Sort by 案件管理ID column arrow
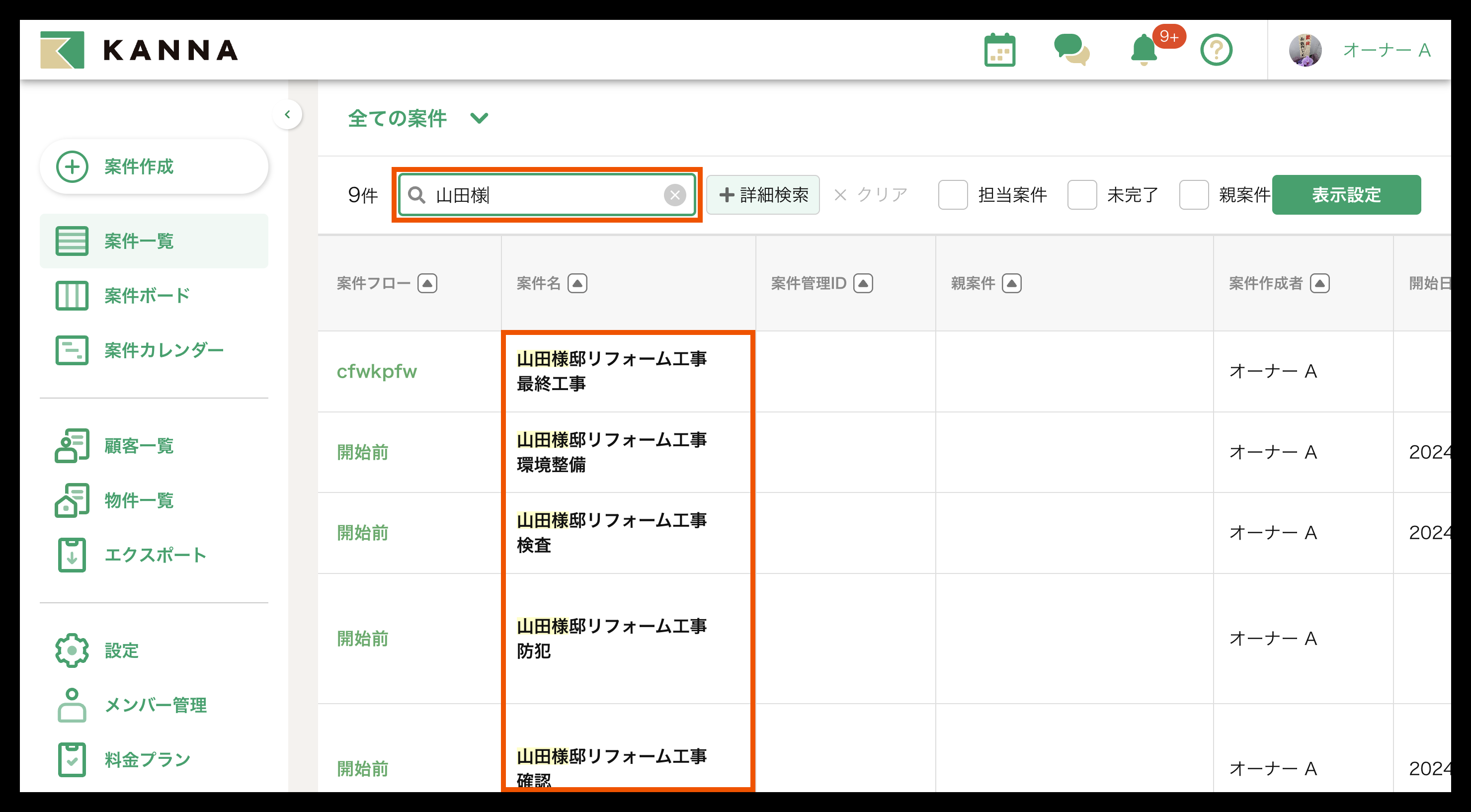This screenshot has width=1471, height=812. [x=863, y=283]
